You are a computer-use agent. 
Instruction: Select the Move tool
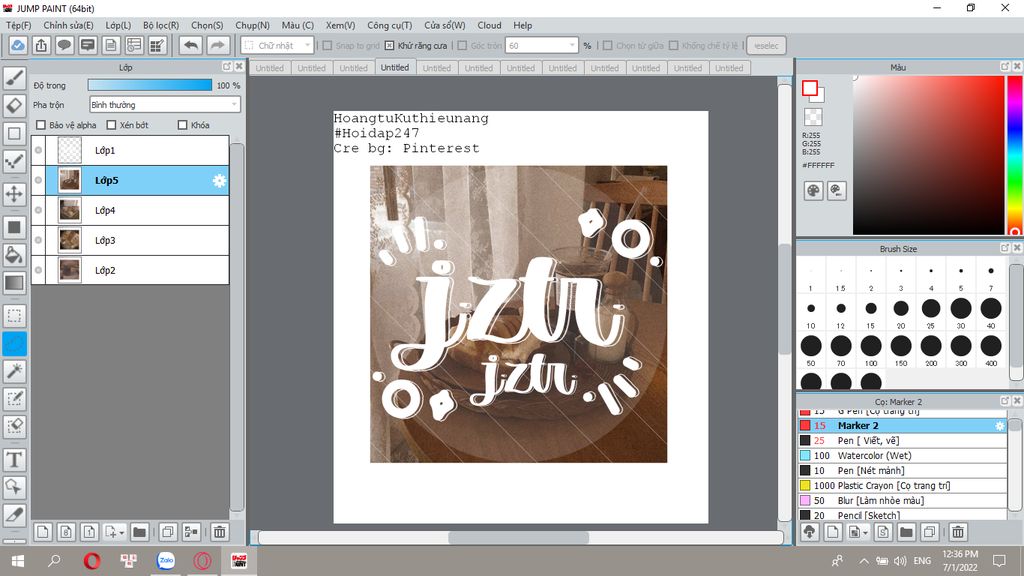coord(14,194)
